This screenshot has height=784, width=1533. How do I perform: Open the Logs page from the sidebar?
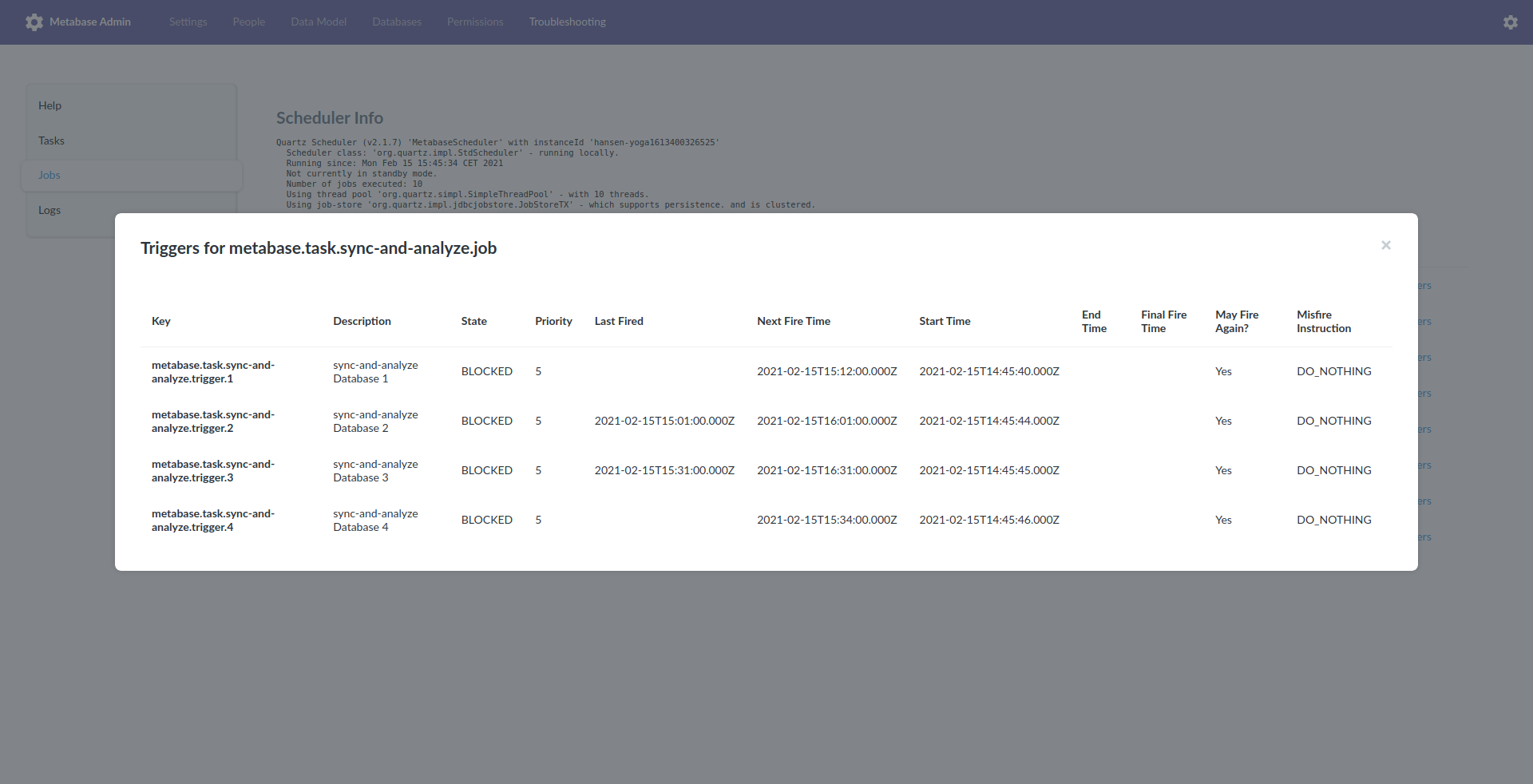(49, 210)
